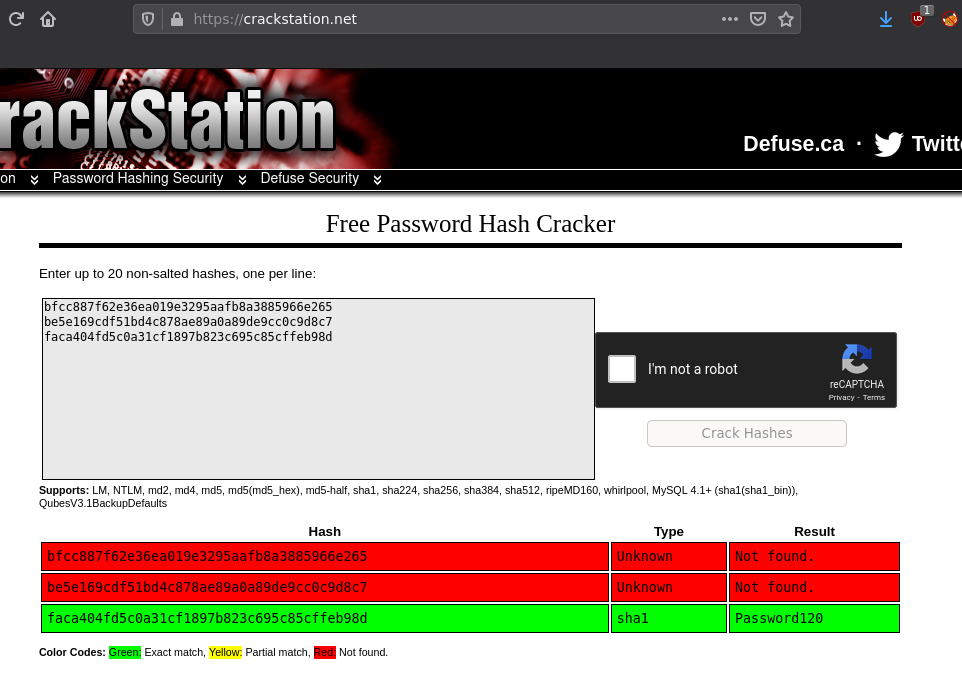Image resolution: width=962 pixels, height=679 pixels.
Task: Click the Unknown type cell for be5e169c hash
Action: [669, 588]
